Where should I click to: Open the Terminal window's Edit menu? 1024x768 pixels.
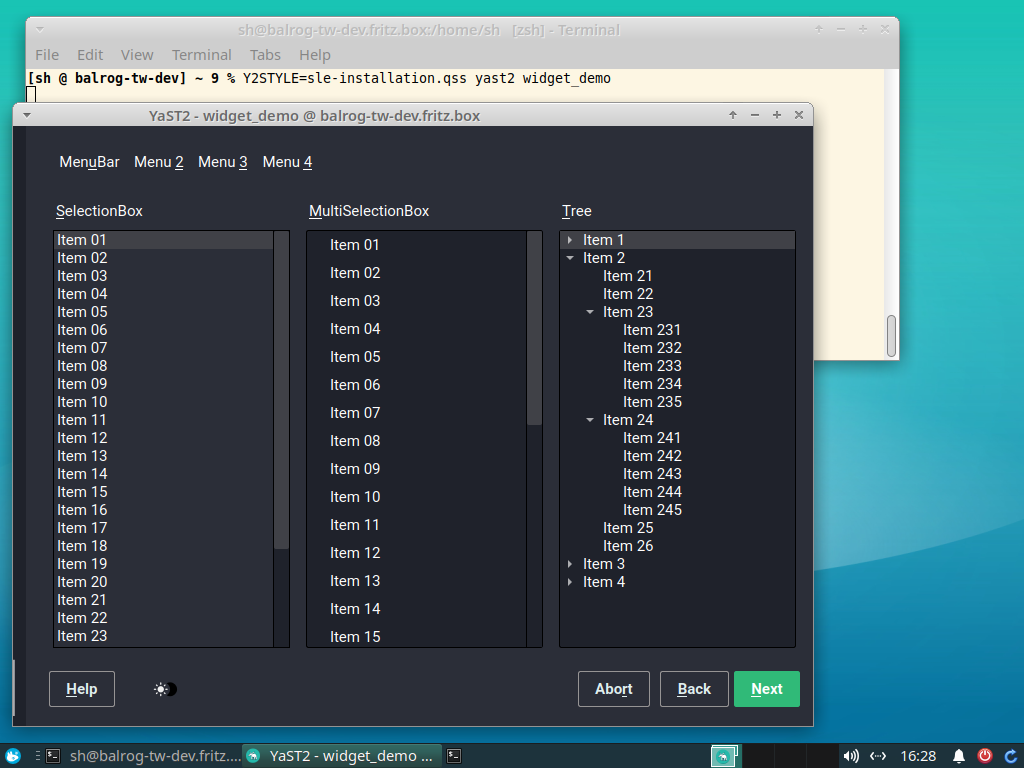90,55
